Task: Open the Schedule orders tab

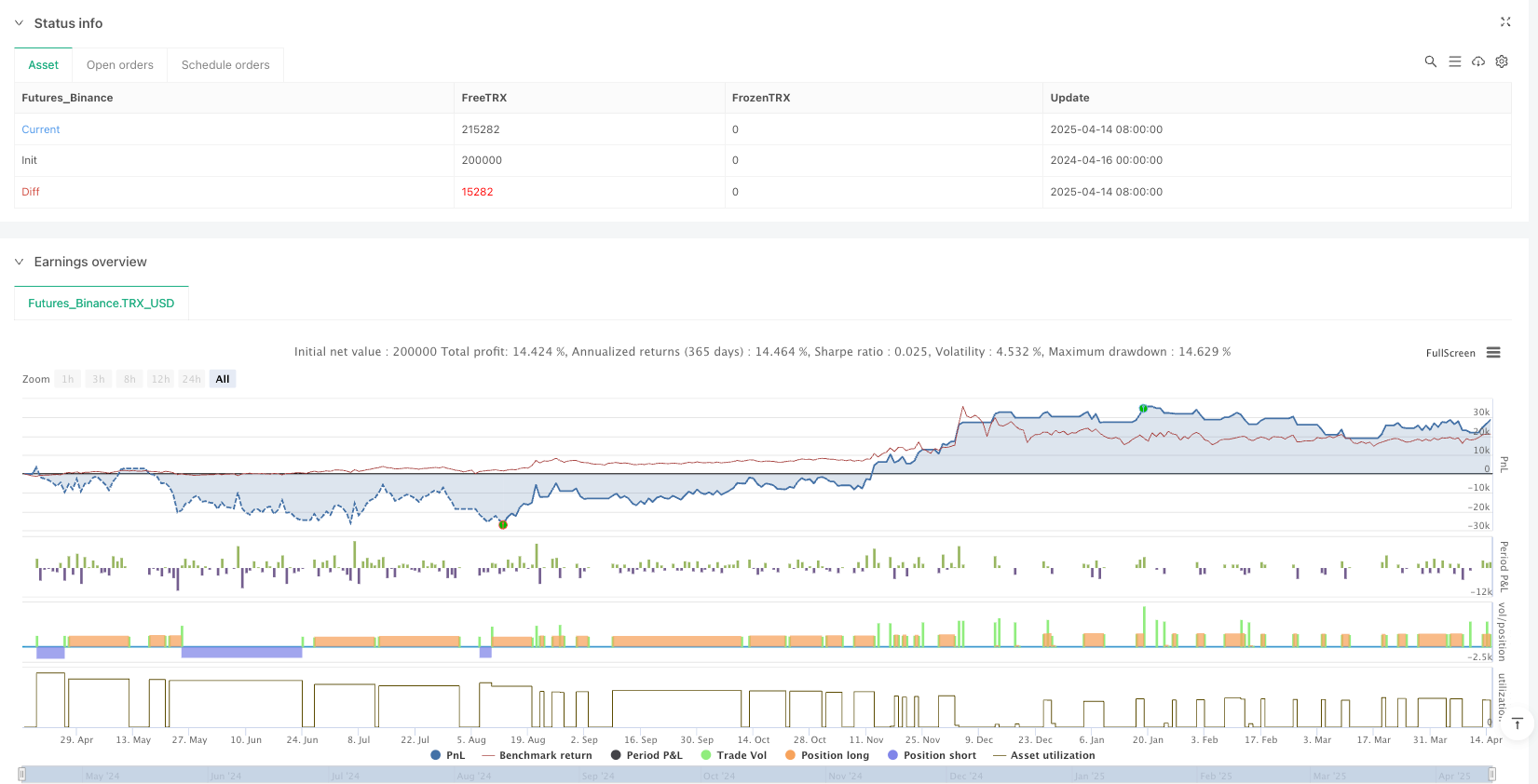Action: point(225,65)
